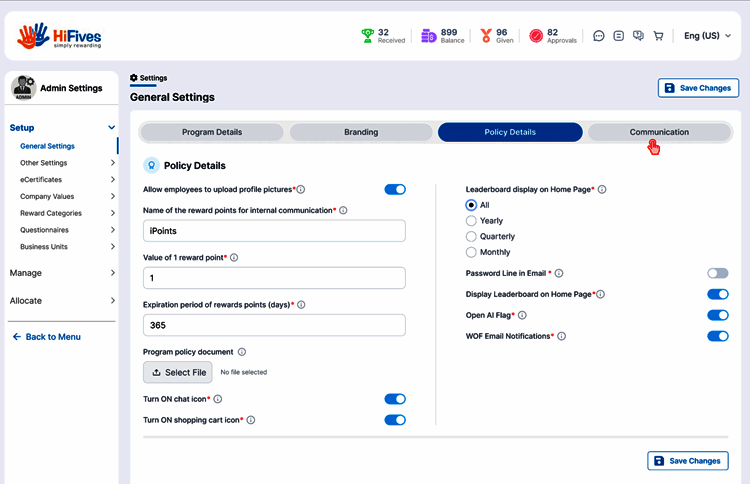Click the Received trophy icon
This screenshot has height=484, width=750.
(x=367, y=36)
